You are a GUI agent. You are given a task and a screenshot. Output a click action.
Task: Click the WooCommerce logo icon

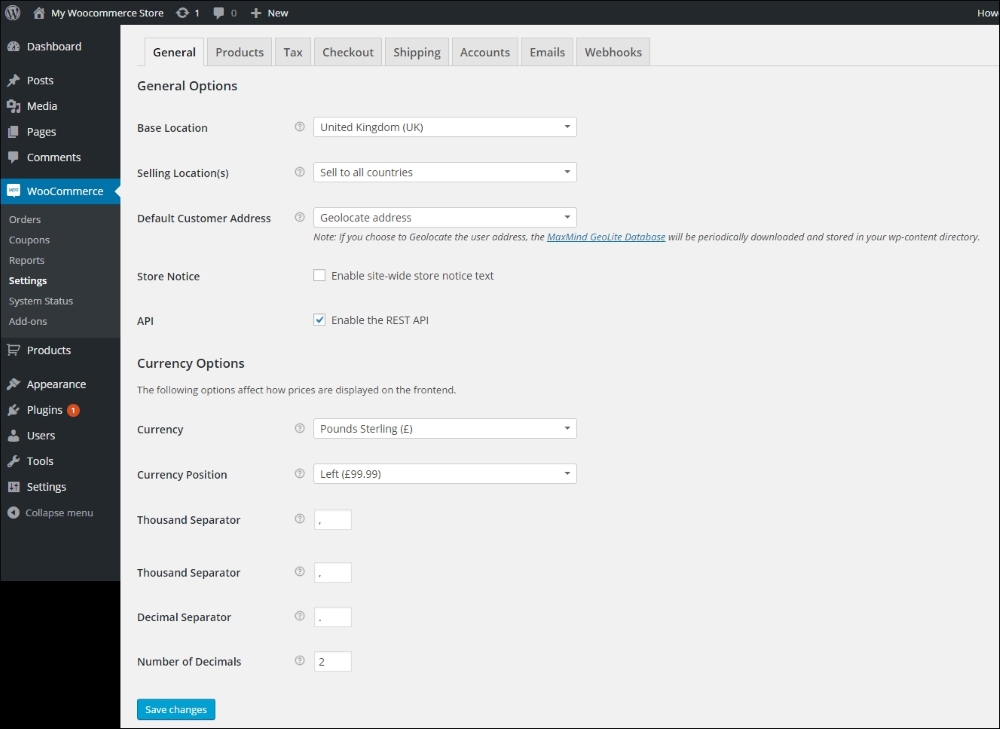pyautogui.click(x=13, y=191)
